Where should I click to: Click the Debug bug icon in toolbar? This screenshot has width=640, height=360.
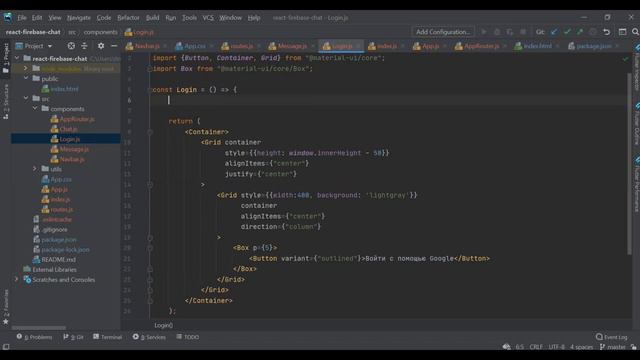497,32
